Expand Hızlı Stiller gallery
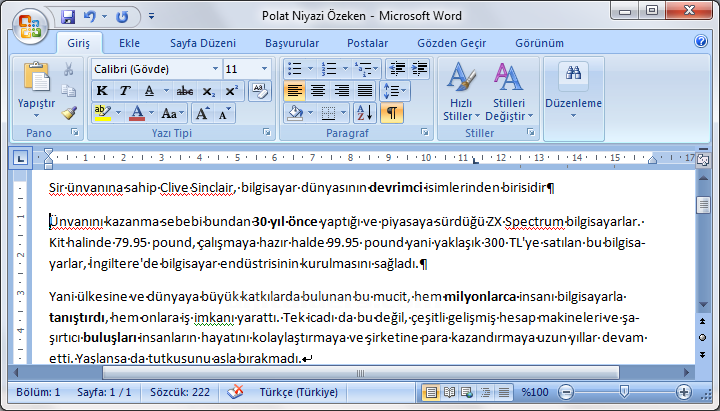The image size is (720, 411). tap(461, 91)
